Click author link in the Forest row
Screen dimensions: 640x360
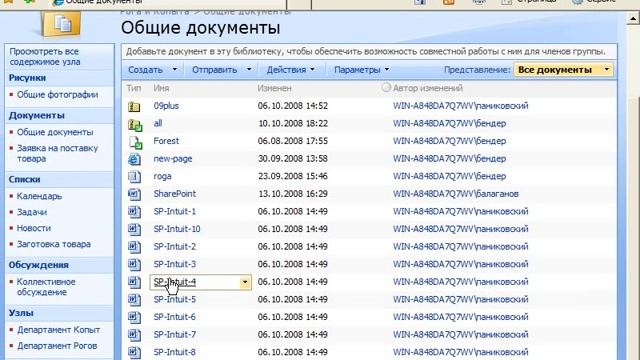coord(449,141)
